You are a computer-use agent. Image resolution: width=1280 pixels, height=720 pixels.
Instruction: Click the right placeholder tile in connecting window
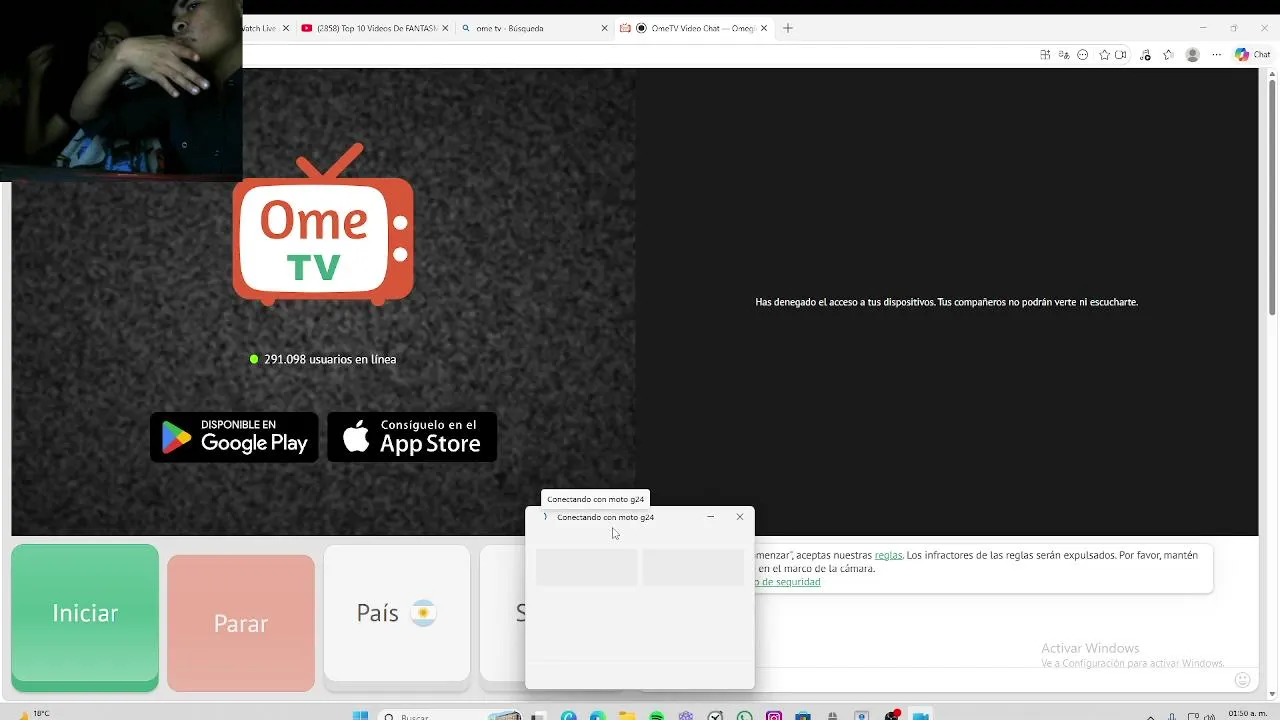(x=692, y=566)
